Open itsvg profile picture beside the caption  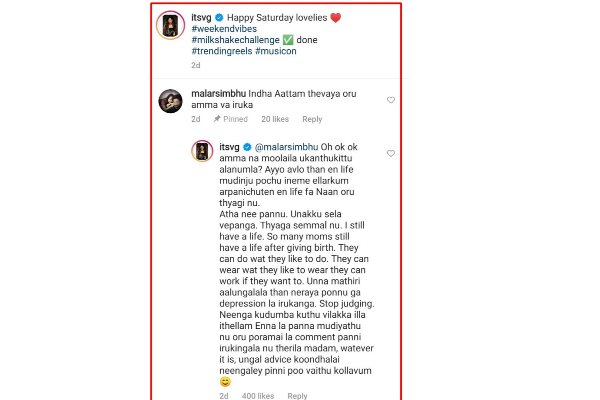point(171,28)
